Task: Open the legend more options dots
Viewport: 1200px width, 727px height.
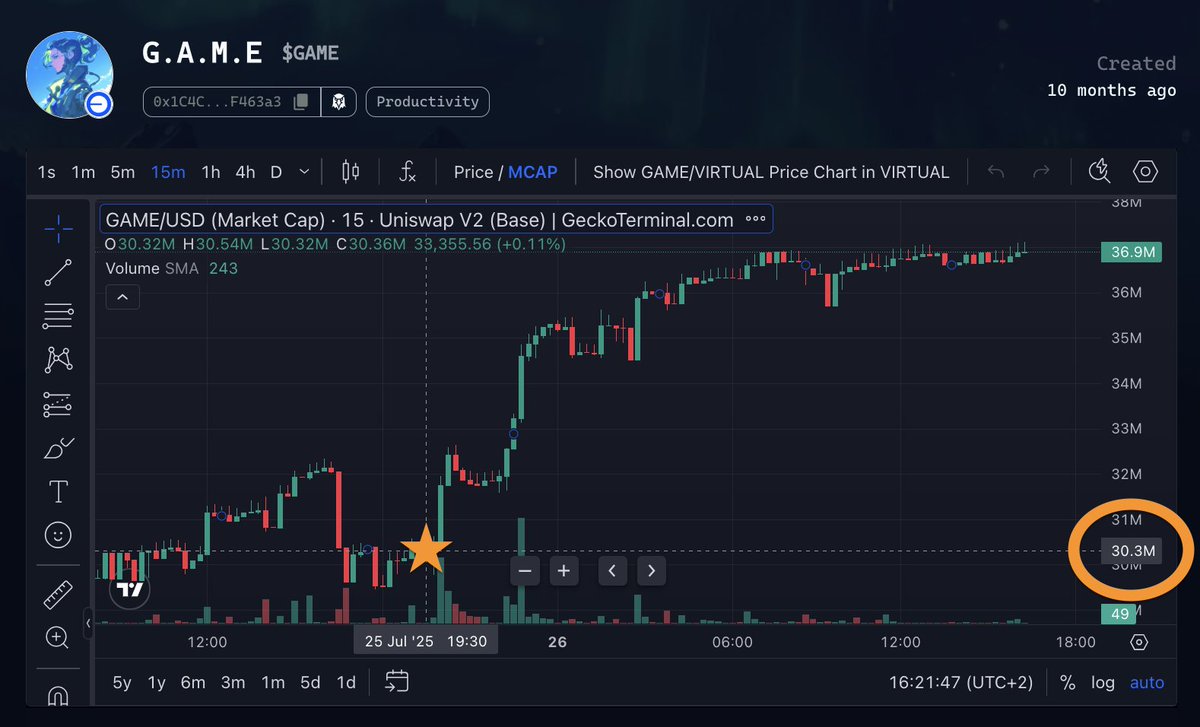Action: [755, 220]
